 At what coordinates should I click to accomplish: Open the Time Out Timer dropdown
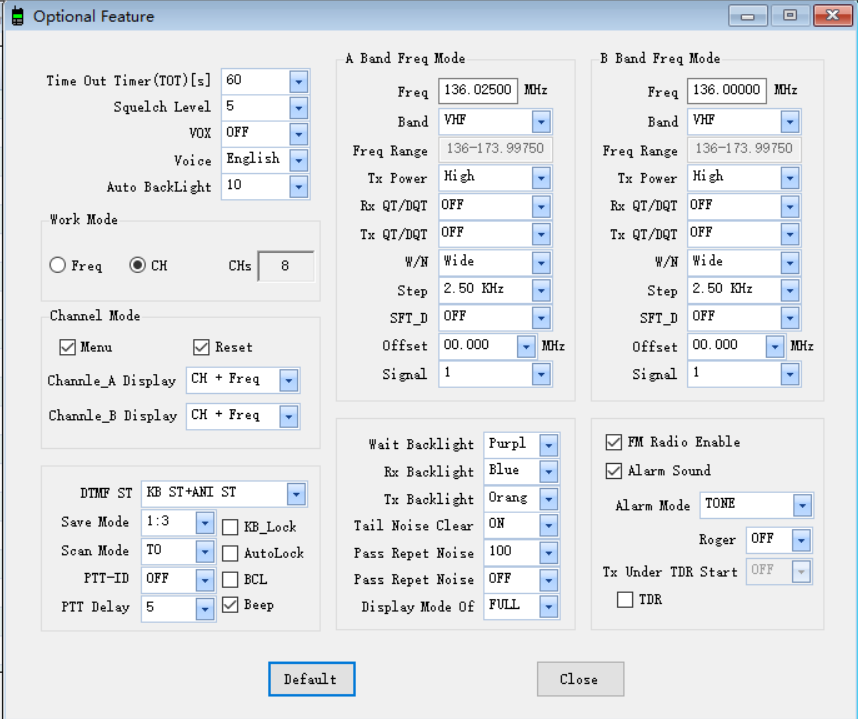tap(298, 81)
